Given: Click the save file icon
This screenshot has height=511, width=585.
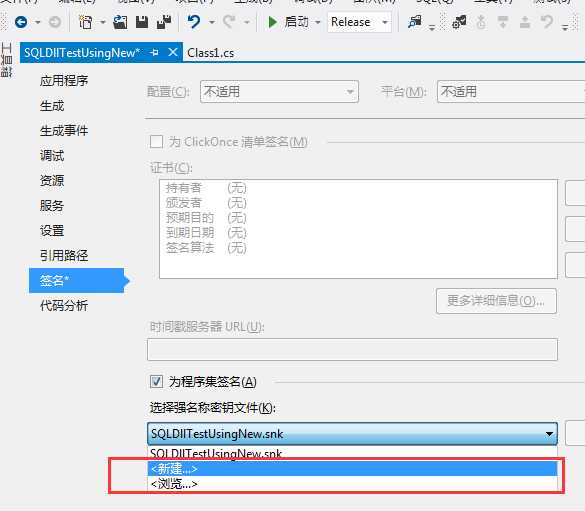Looking at the screenshot, I should 142,22.
